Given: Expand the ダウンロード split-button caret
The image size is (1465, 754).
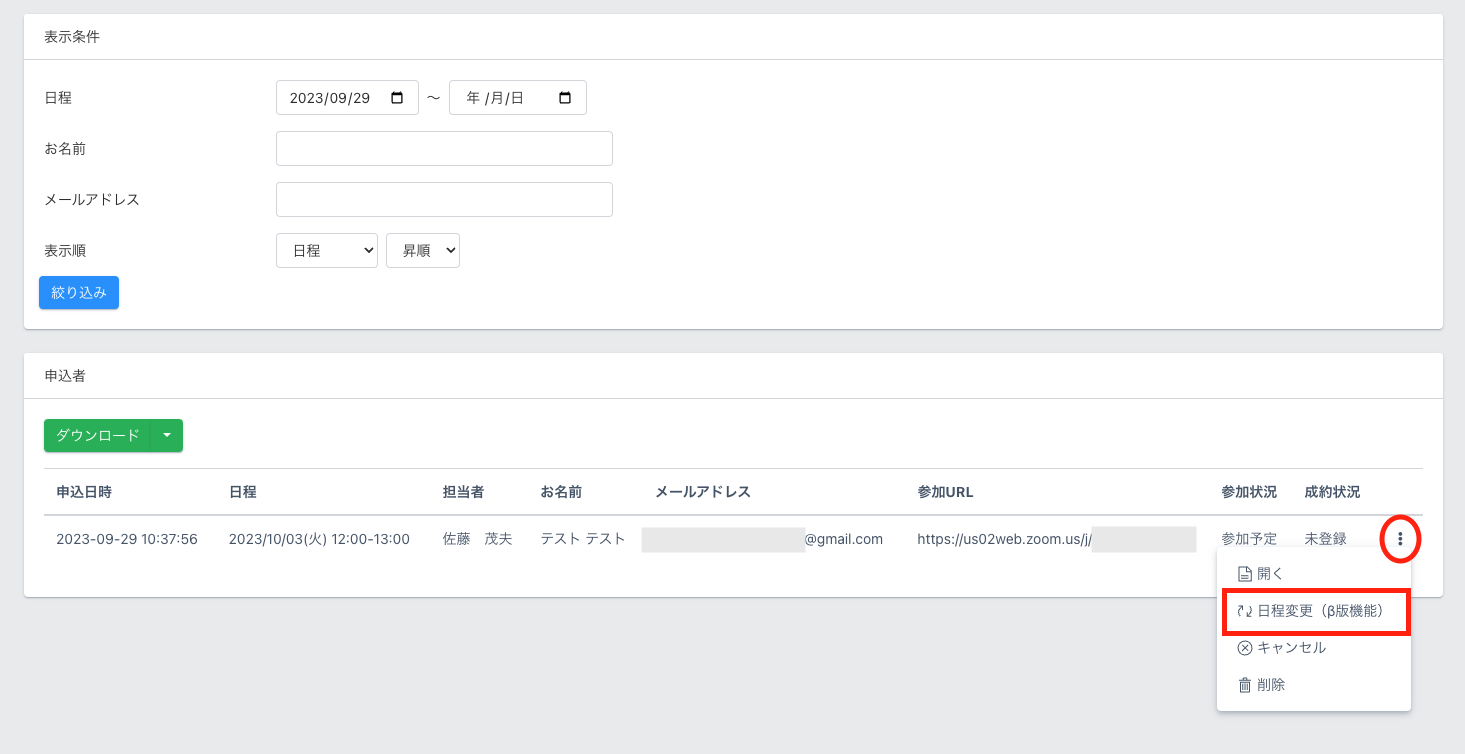Looking at the screenshot, I should pos(167,435).
